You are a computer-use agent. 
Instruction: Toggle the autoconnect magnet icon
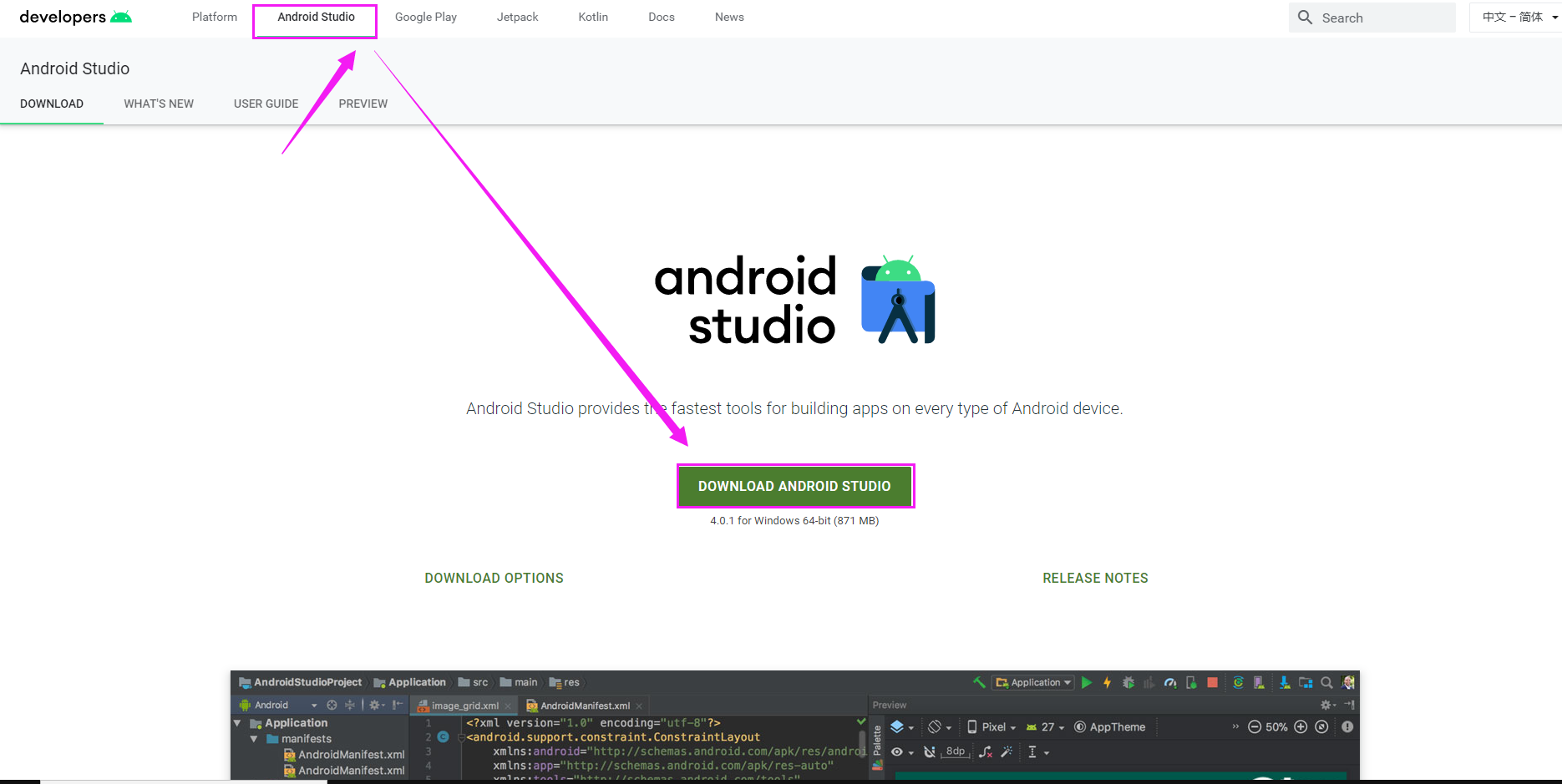[929, 751]
